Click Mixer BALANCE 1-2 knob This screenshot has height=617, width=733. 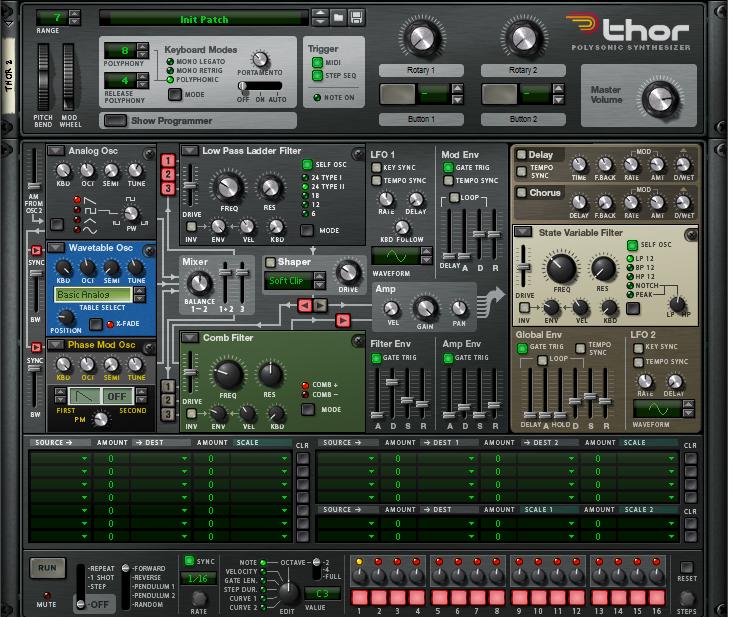click(199, 284)
